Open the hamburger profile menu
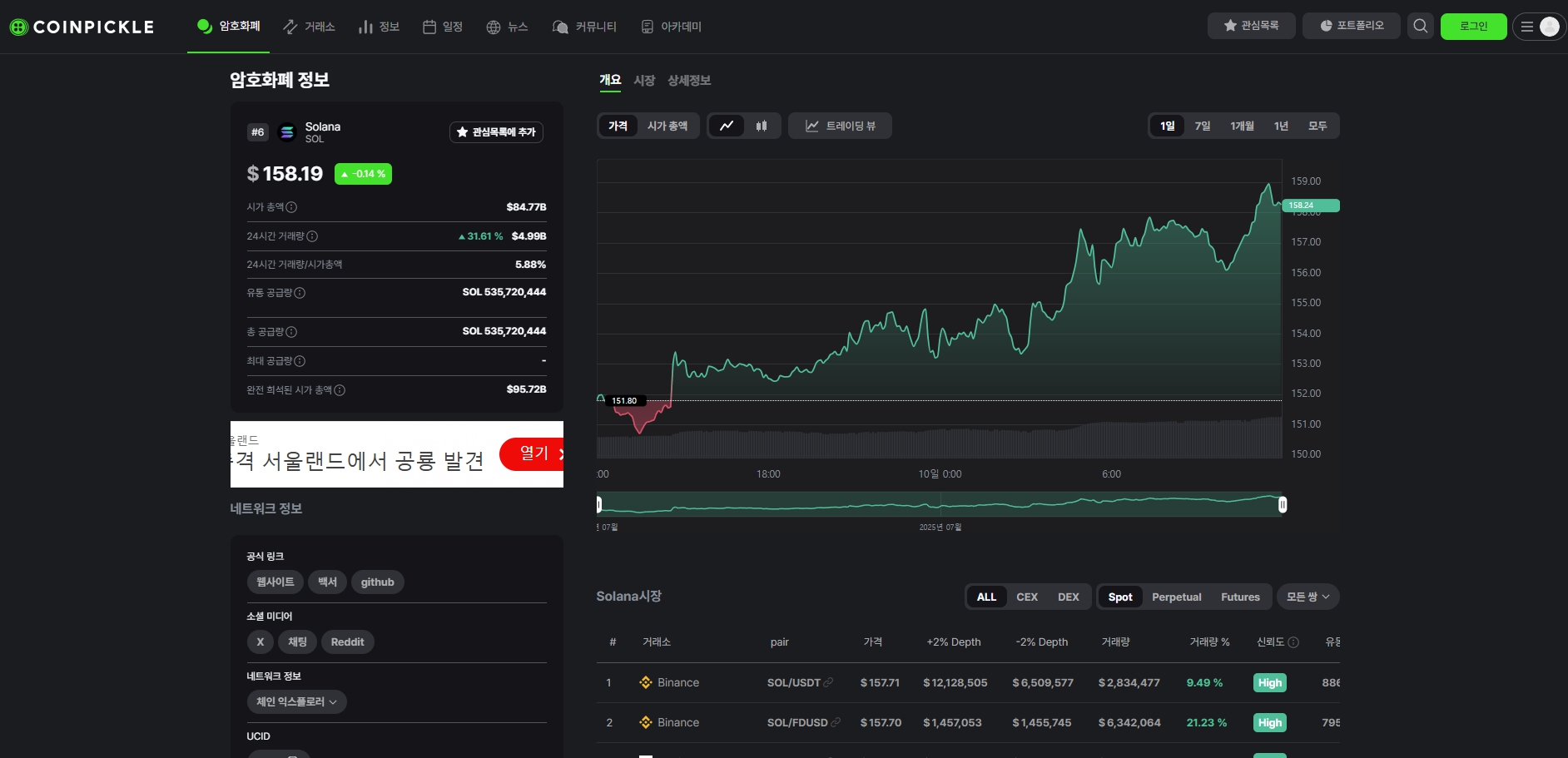The height and width of the screenshot is (758, 1568). point(1539,27)
